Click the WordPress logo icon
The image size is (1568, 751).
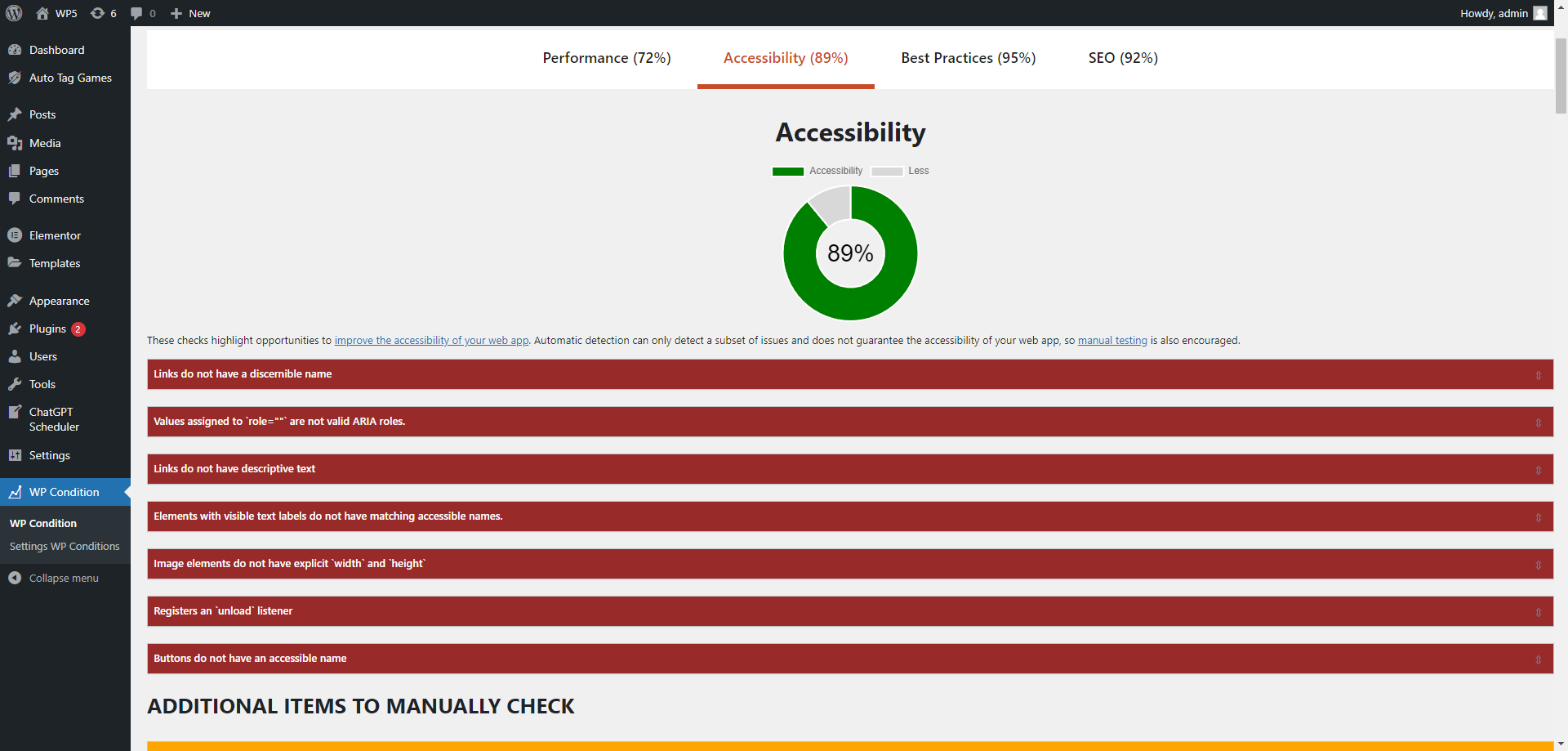14,13
